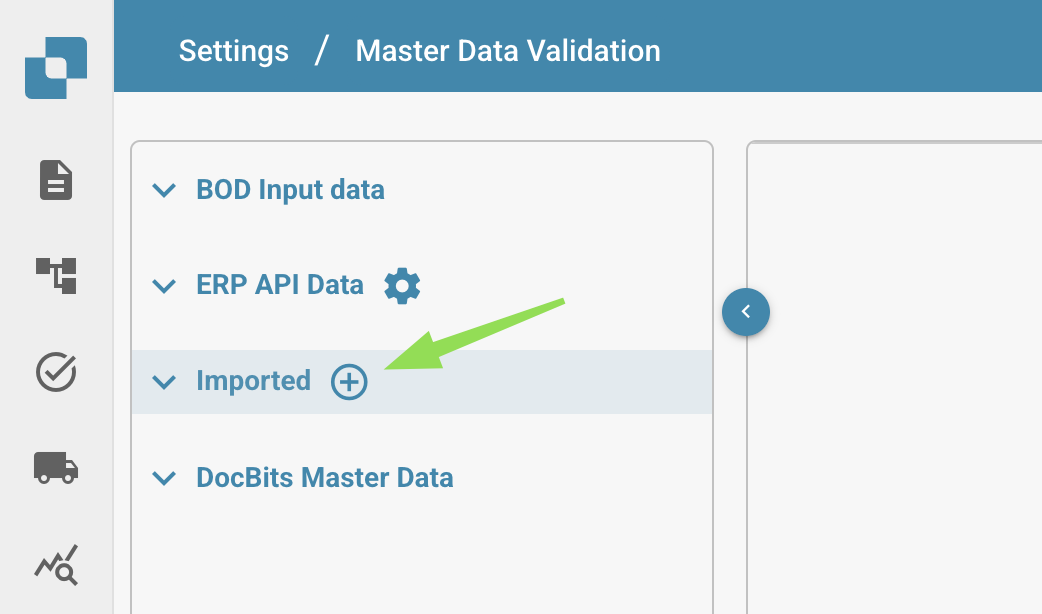Open the check-circle tasks sidebar icon

coord(56,372)
